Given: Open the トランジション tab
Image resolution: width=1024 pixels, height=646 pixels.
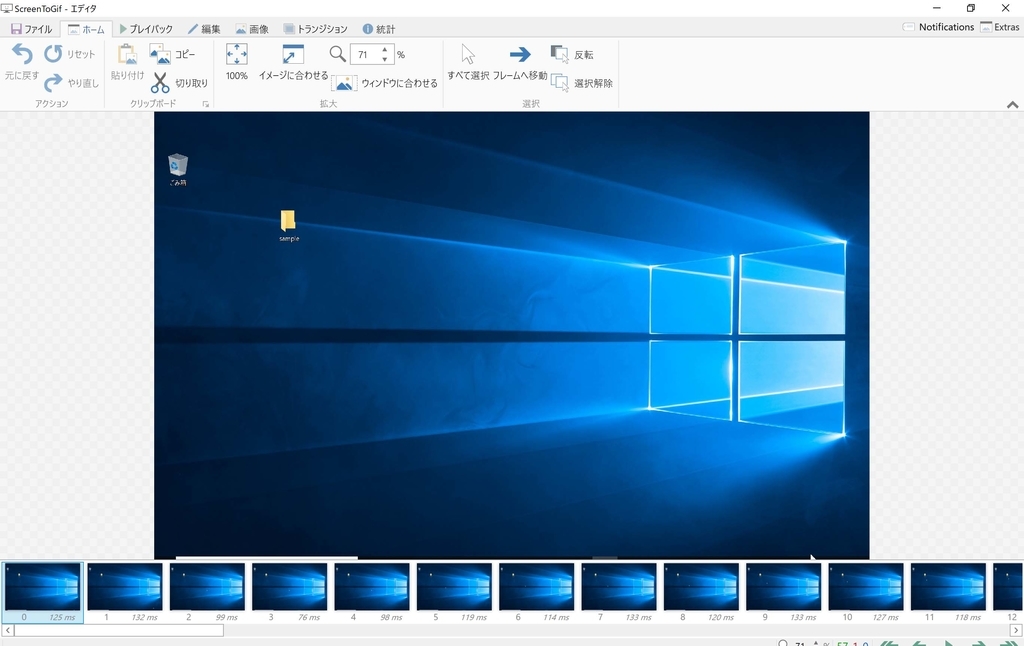Looking at the screenshot, I should 315,29.
